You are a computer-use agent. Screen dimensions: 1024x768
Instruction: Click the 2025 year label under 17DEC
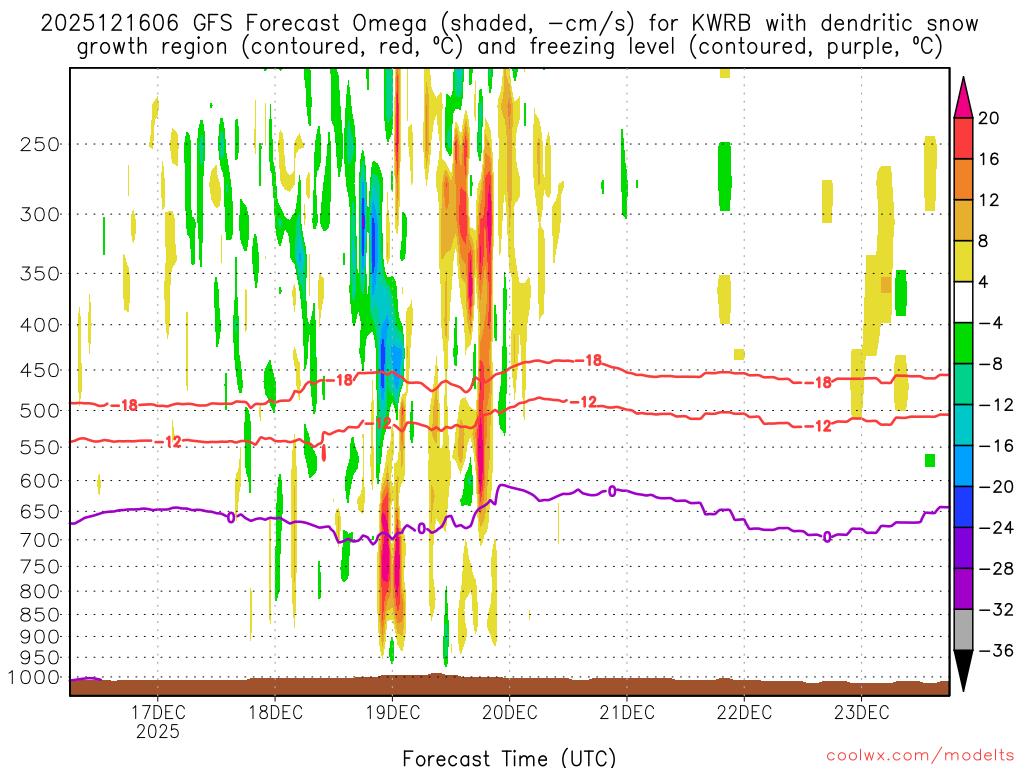(x=158, y=731)
